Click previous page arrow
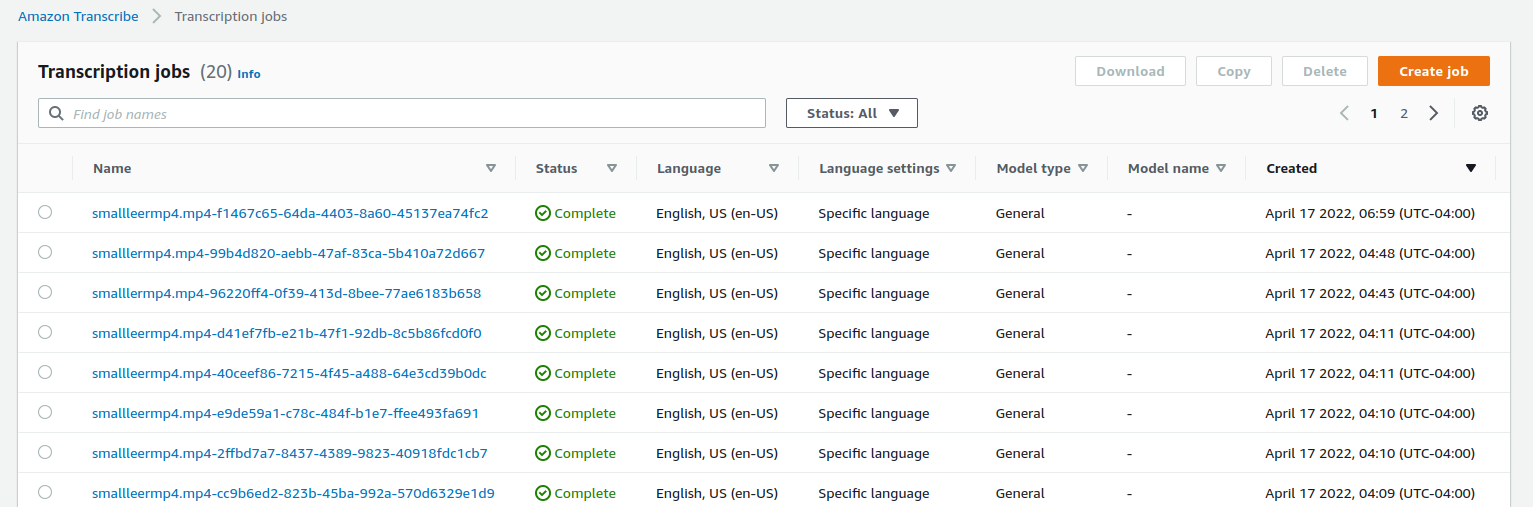 [1345, 113]
